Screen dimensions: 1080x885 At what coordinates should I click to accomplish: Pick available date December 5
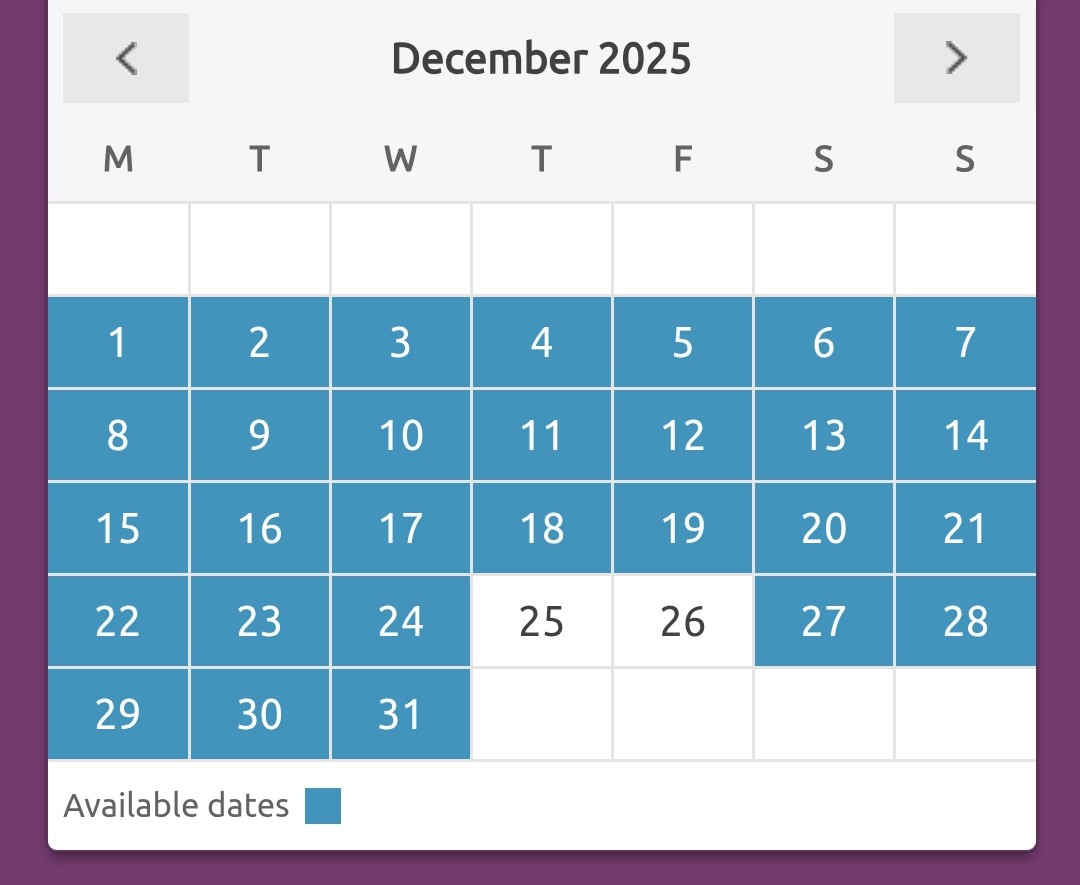point(683,342)
